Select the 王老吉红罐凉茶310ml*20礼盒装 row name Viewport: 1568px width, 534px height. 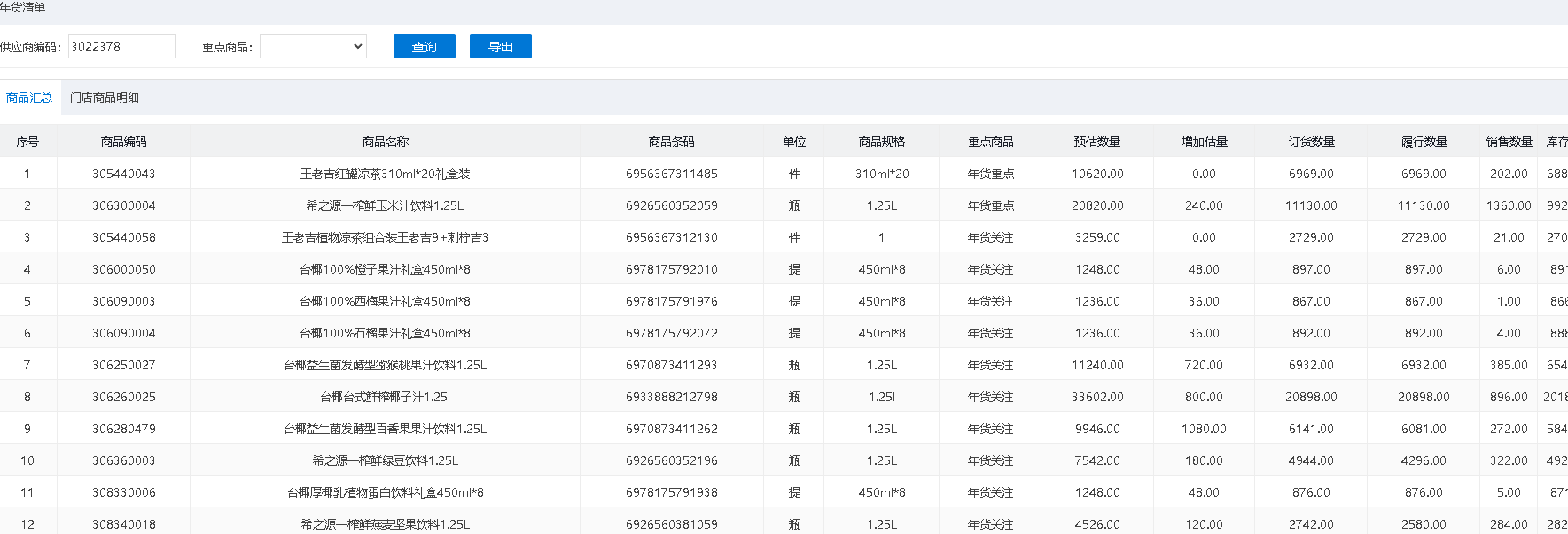pos(385,174)
